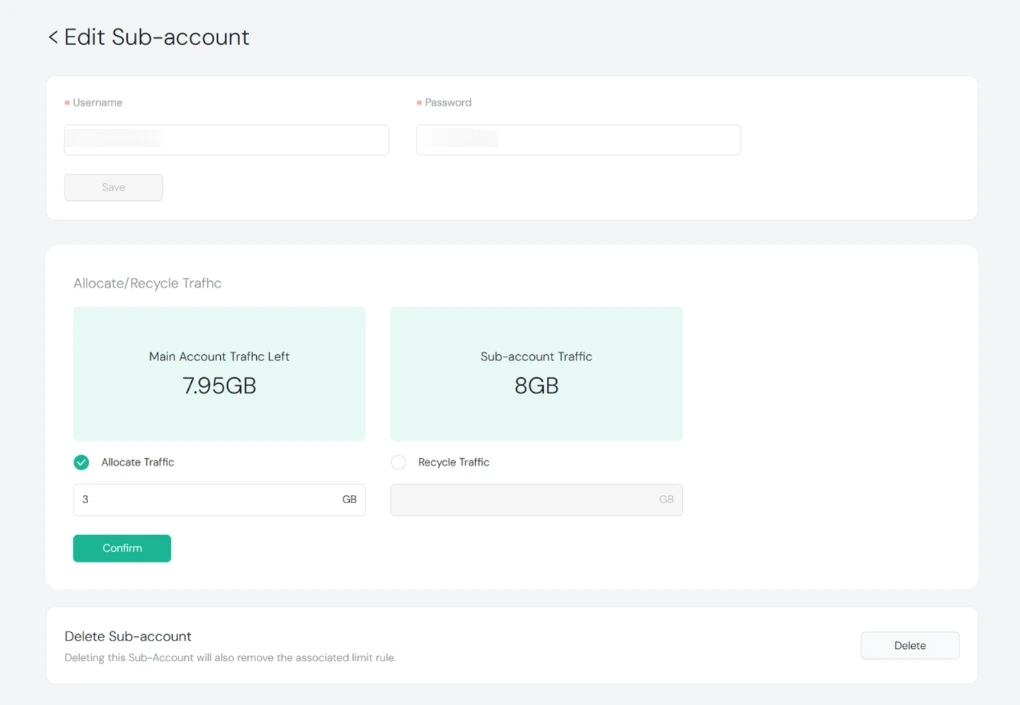The image size is (1020, 705).
Task: Click the 7.95GB remaining traffic value
Action: point(219,386)
